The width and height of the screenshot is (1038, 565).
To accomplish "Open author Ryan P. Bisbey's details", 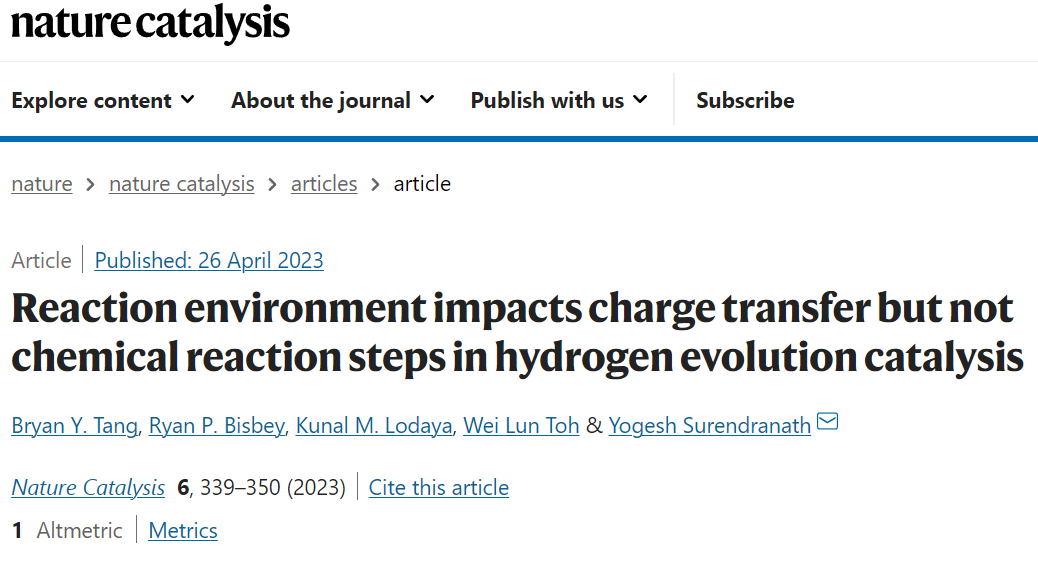I will tap(216, 425).
